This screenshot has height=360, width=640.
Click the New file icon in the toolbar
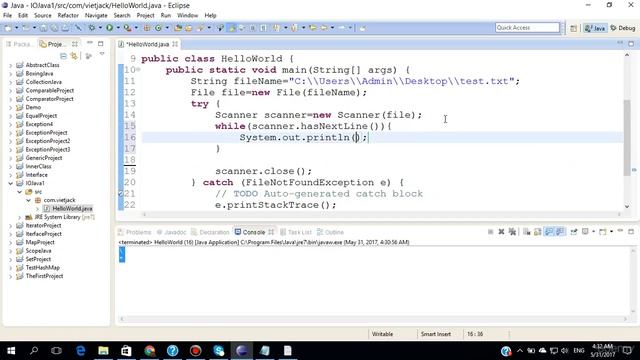click(8, 28)
